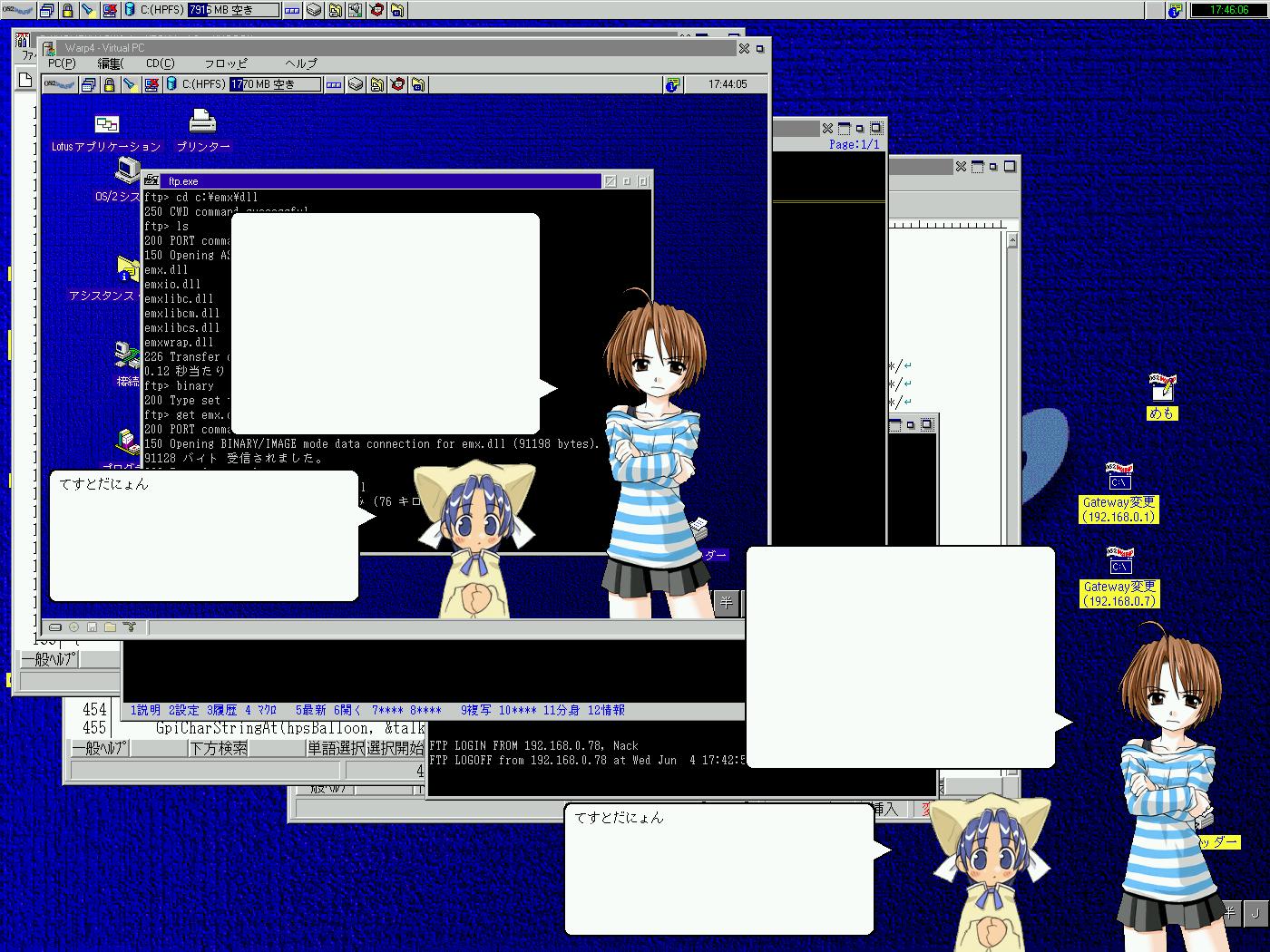This screenshot has width=1270, height=952.
Task: Click 11分身 function key label
Action: click(x=562, y=710)
